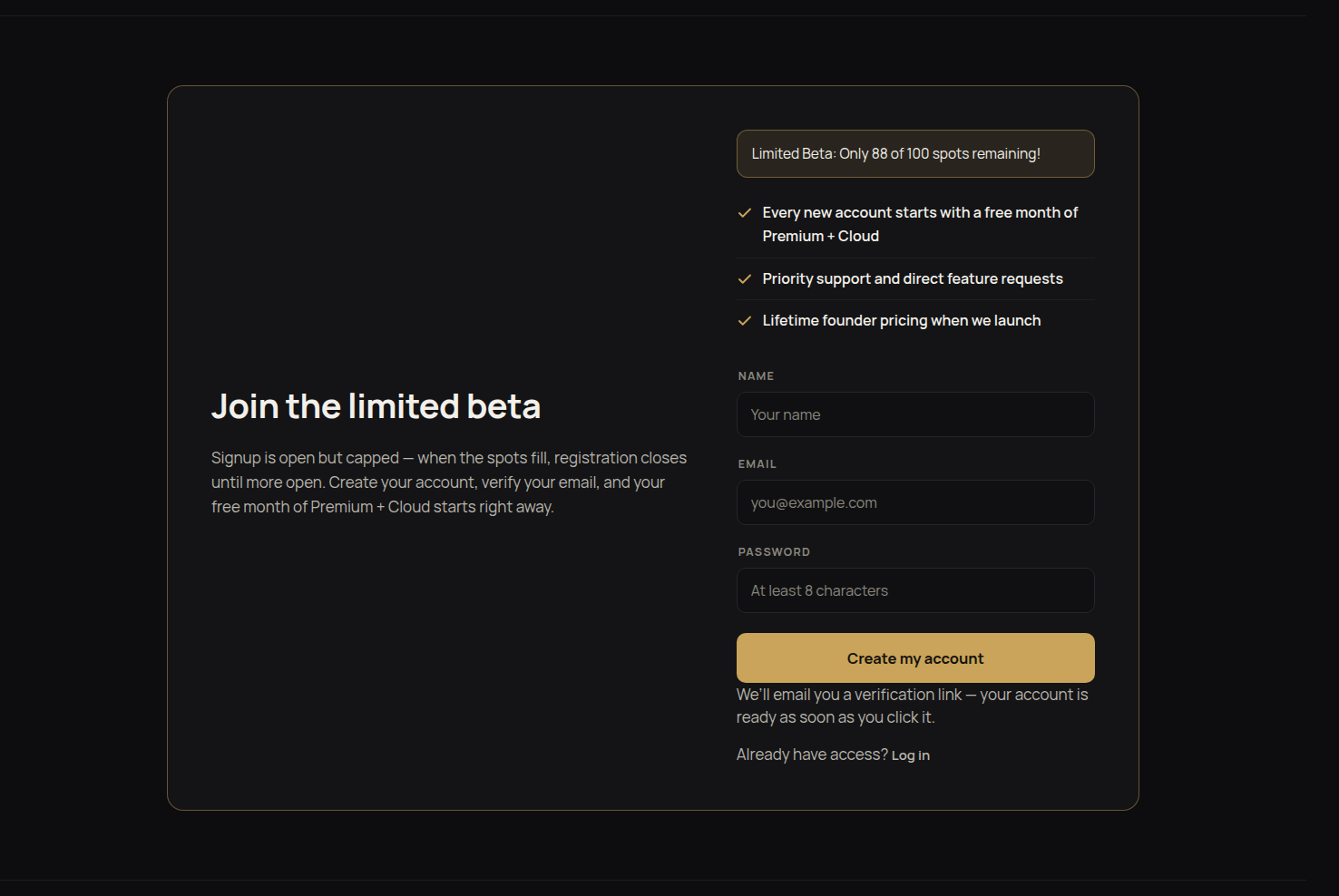
Task: Click the 'Lifetime founder pricing when we launch' text
Action: coord(902,321)
